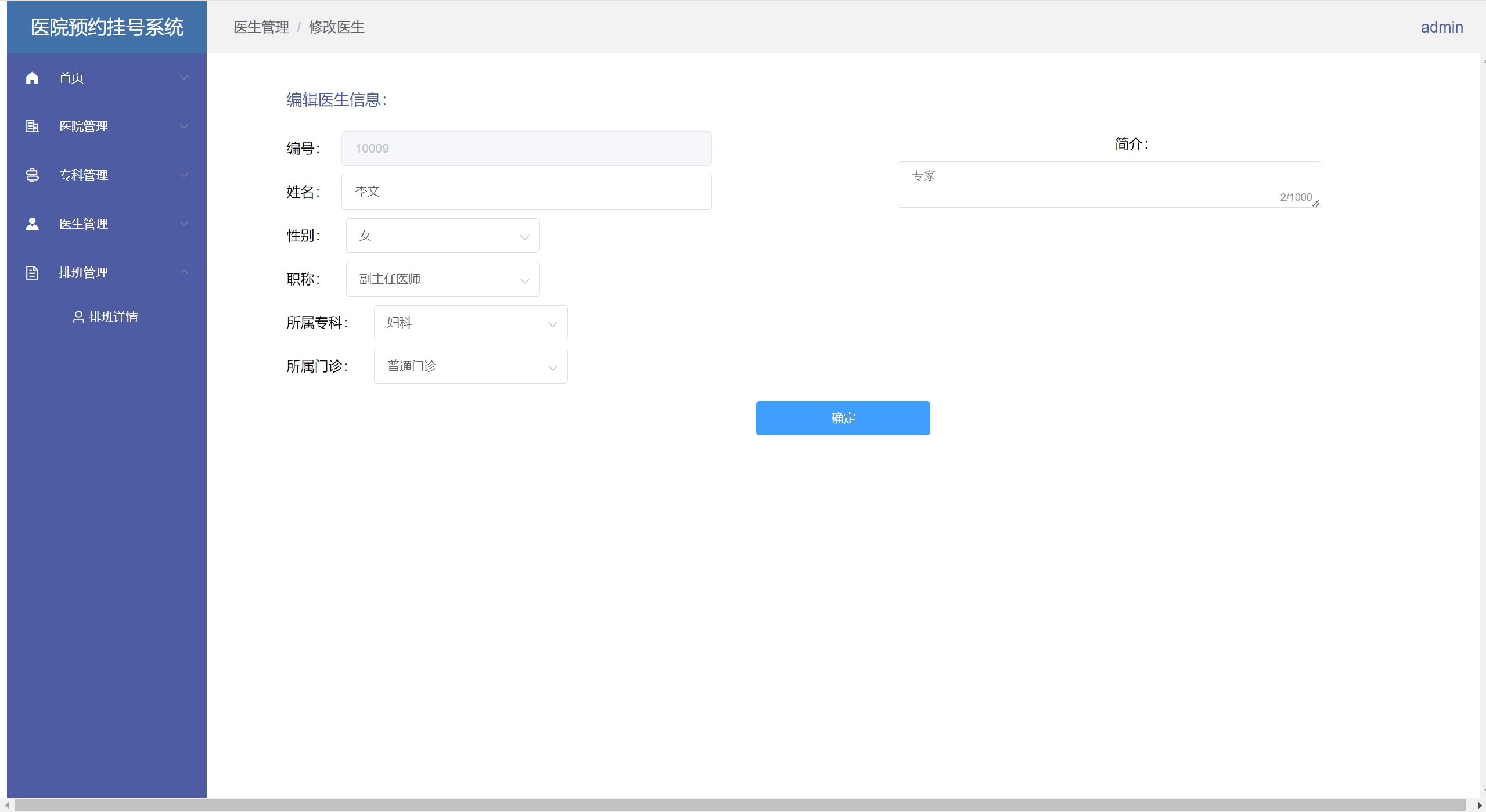
Task: Click right arrow of horizontal scrollbar
Action: coord(1480,805)
